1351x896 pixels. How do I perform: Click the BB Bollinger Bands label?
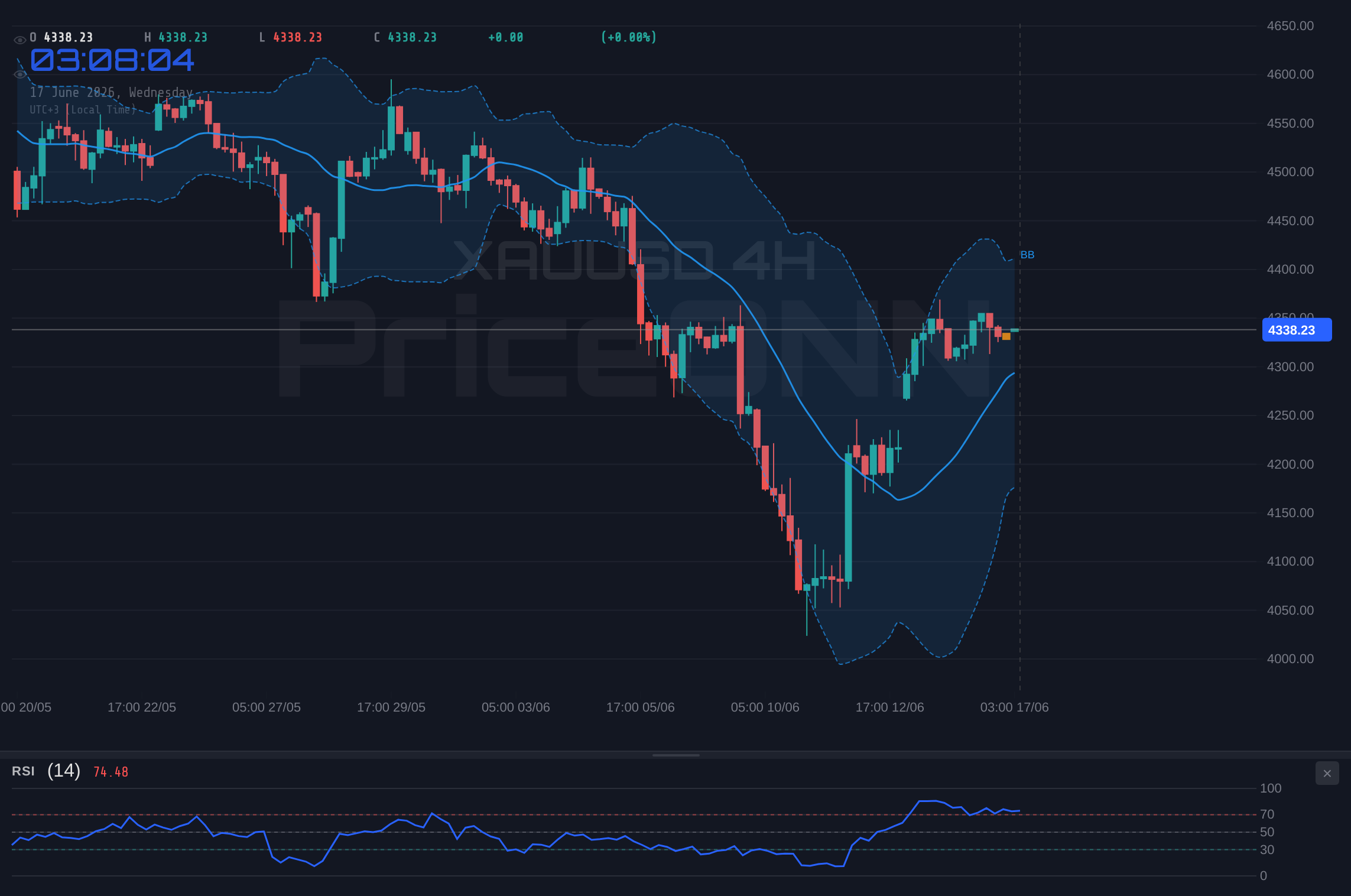(1027, 255)
